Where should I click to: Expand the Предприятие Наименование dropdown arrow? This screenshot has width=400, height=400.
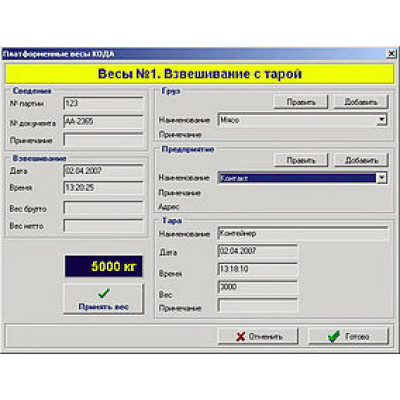pyautogui.click(x=382, y=178)
